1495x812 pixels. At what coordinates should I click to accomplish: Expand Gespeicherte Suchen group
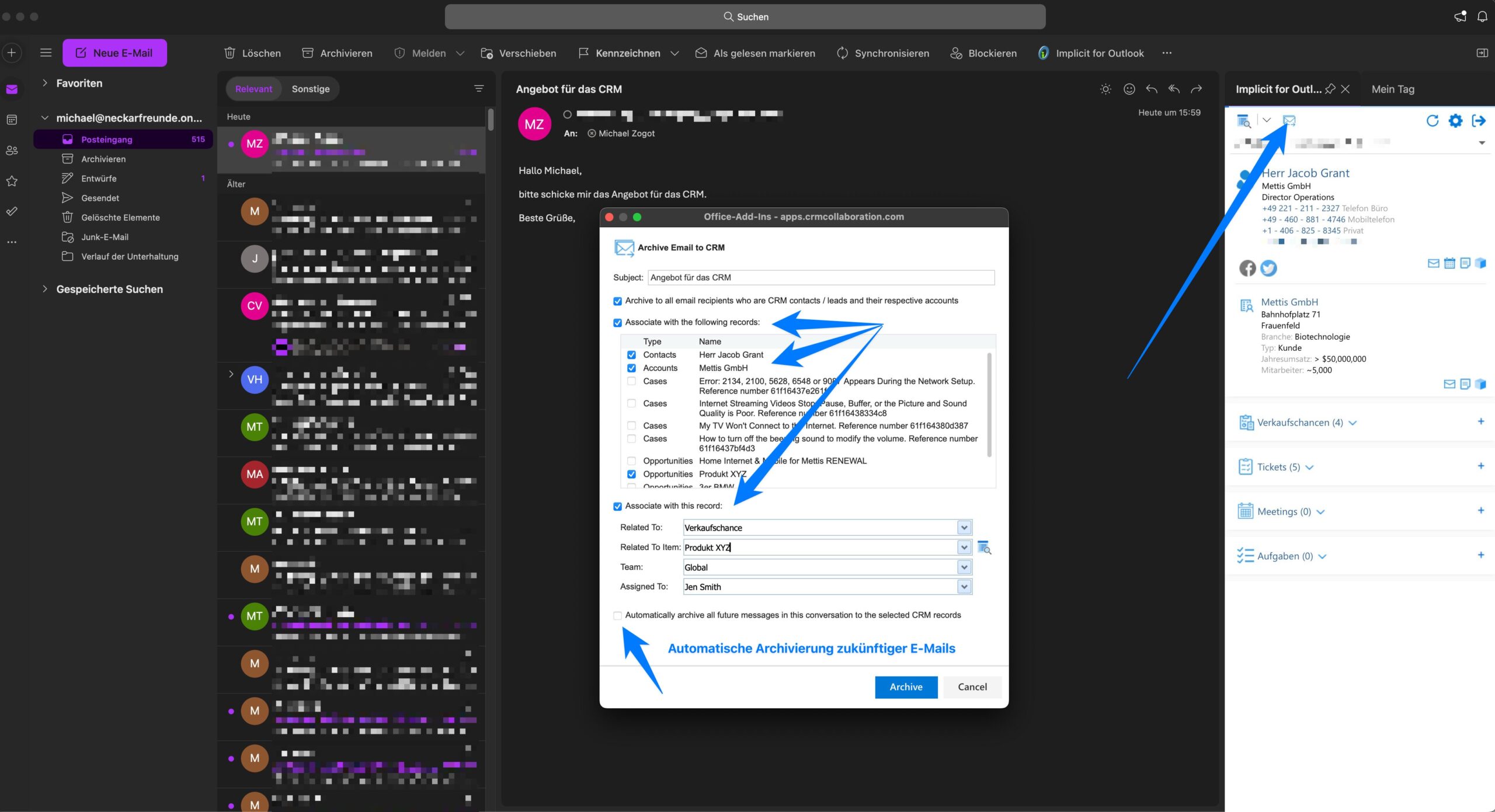pos(44,289)
